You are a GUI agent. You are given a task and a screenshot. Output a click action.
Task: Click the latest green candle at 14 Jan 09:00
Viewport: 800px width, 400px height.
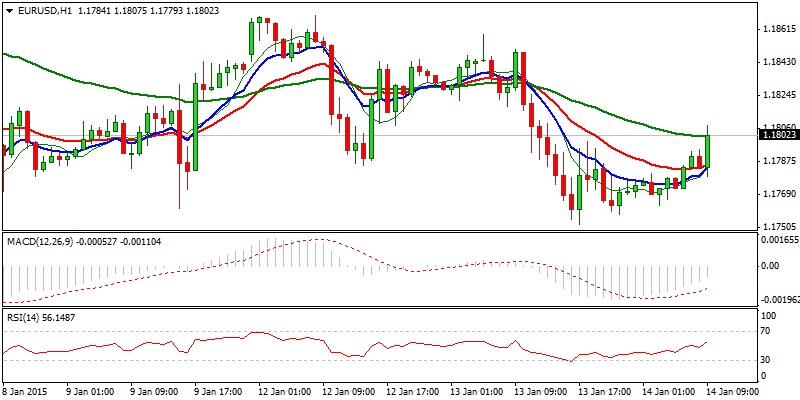point(708,151)
